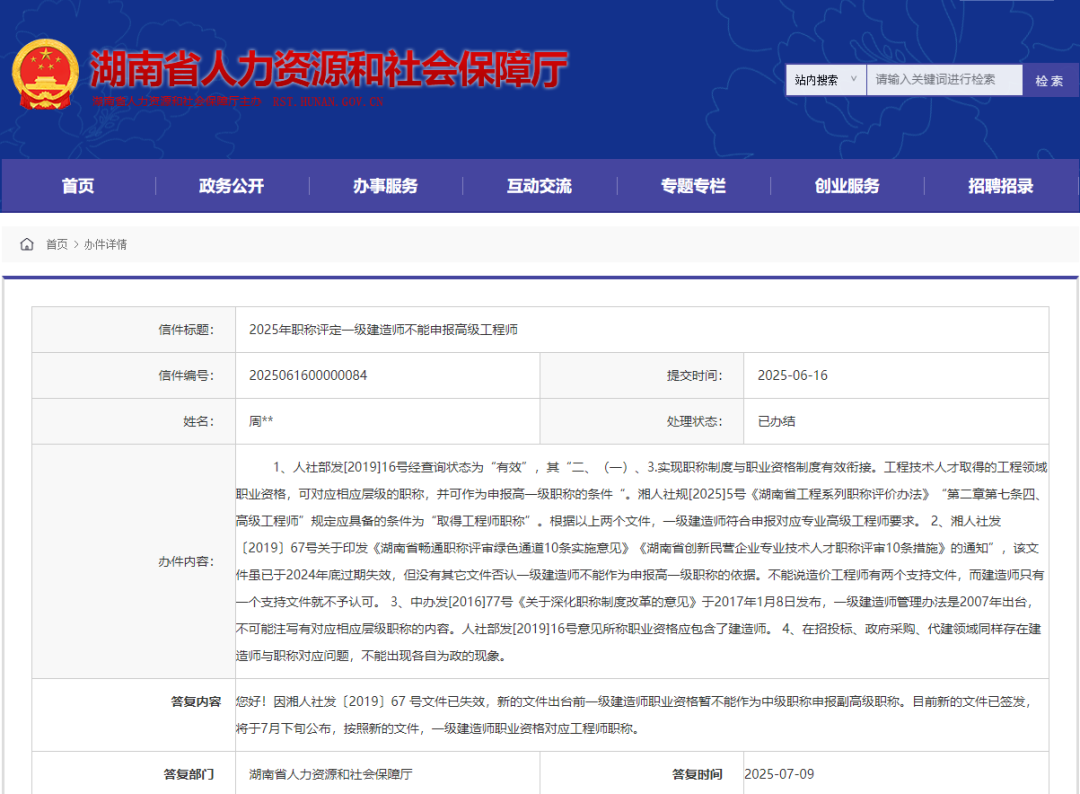
Task: Open the 创业服务 navigation item
Action: point(847,186)
